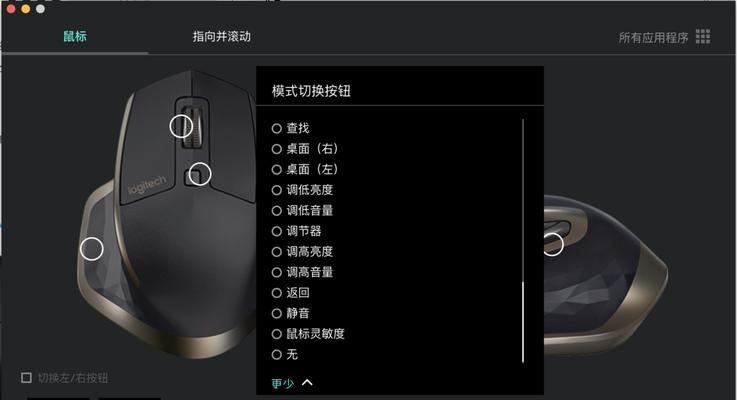Viewport: 737px width, 400px height.
Task: Switch to the 鼠标 tab
Action: (75, 36)
